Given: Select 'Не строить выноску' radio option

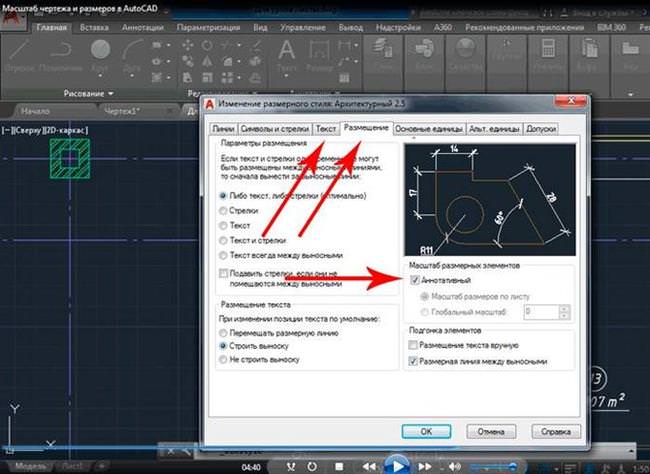Looking at the screenshot, I should click(x=223, y=360).
